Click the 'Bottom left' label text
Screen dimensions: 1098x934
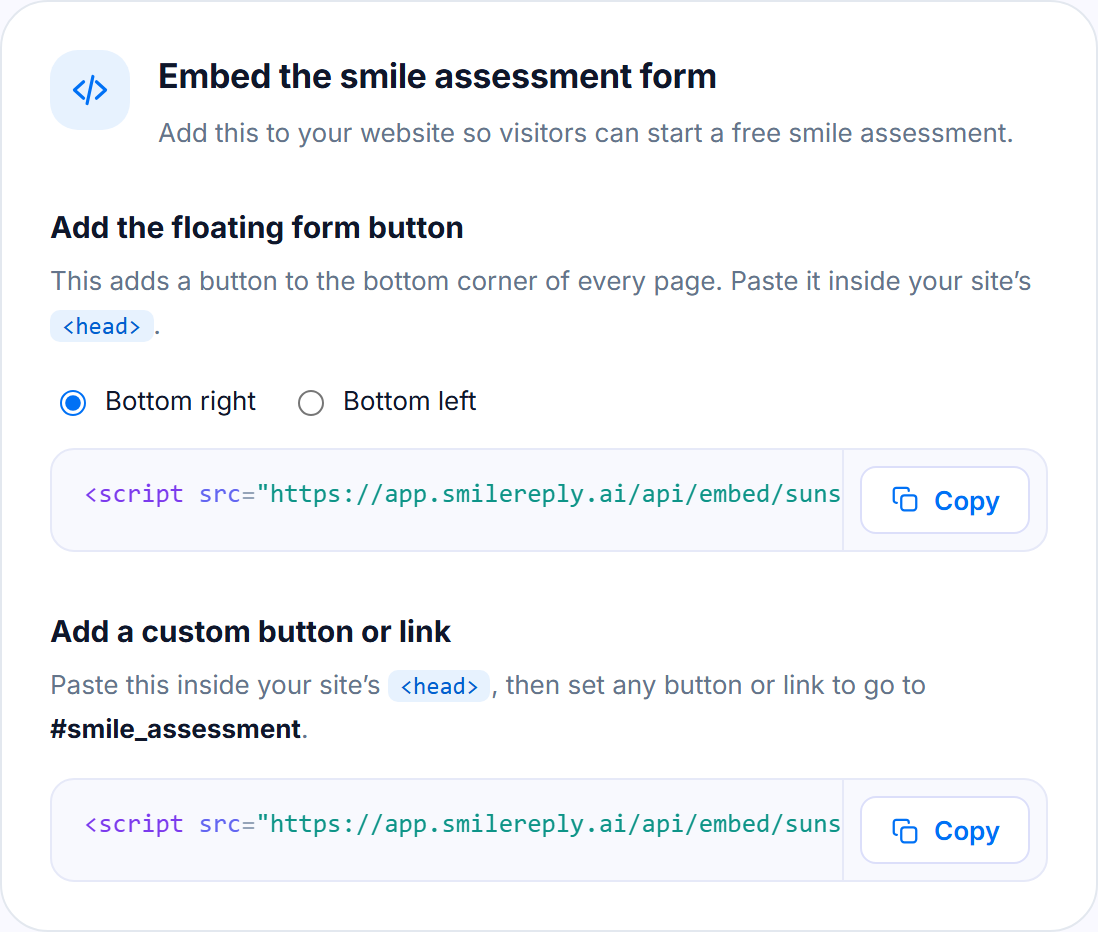coord(410,402)
